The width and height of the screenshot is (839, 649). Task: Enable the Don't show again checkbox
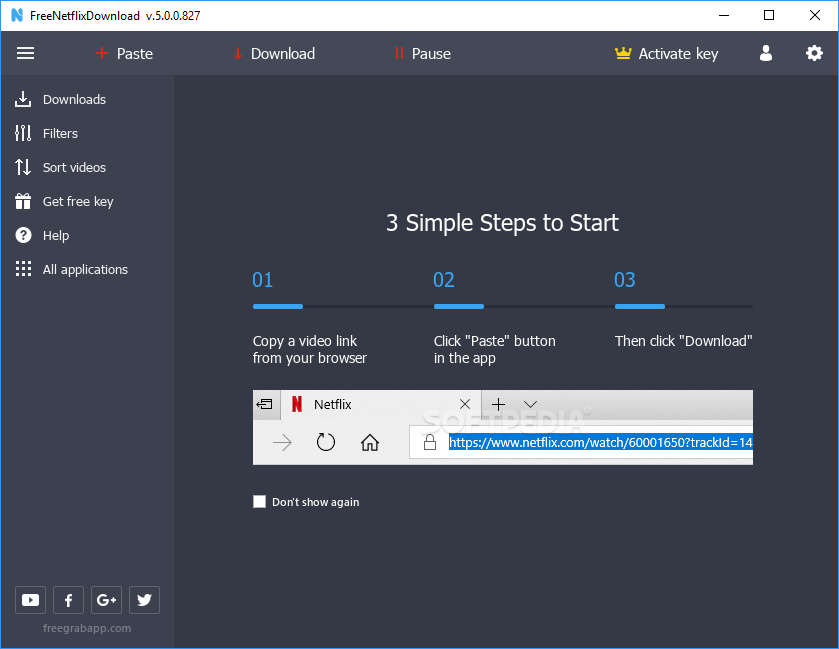259,501
